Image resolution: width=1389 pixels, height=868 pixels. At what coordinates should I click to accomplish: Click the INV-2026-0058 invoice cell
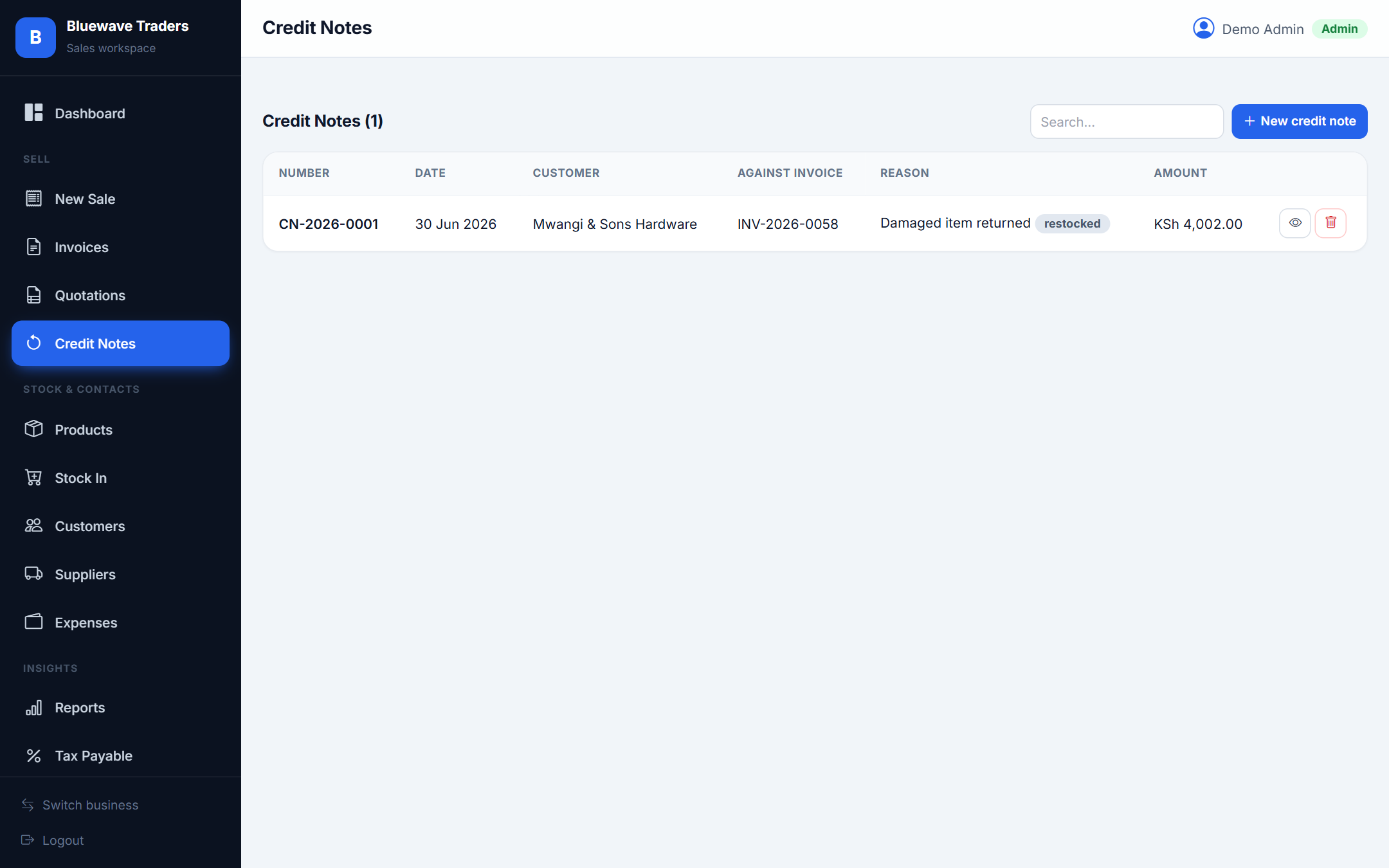(x=788, y=224)
